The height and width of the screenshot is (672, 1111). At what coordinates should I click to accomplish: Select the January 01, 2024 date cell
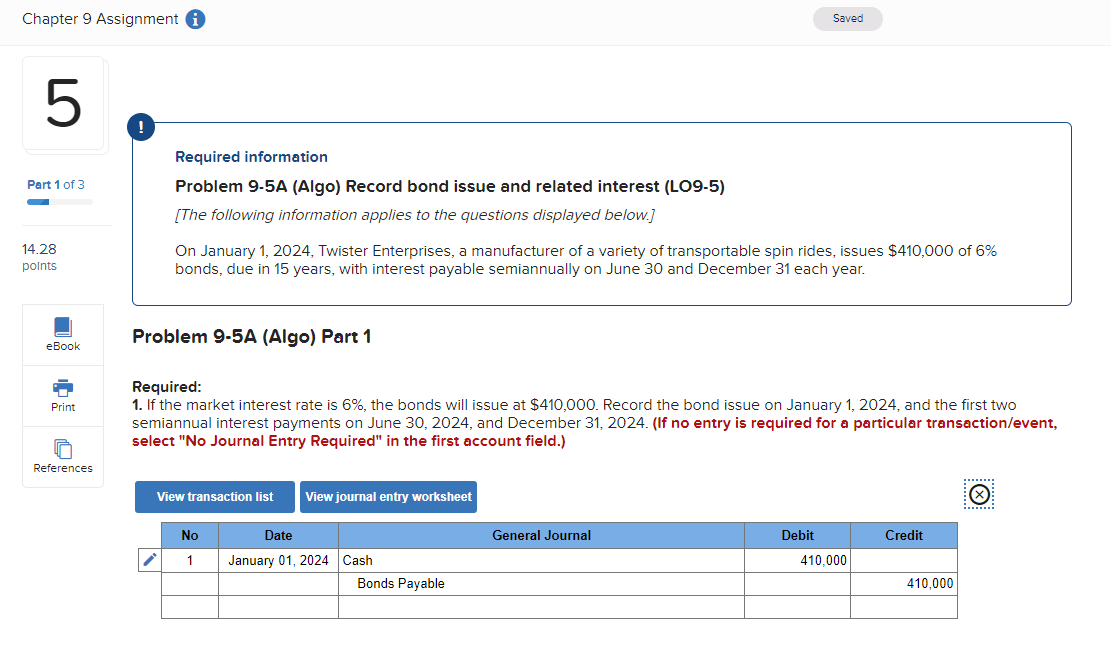tap(278, 560)
